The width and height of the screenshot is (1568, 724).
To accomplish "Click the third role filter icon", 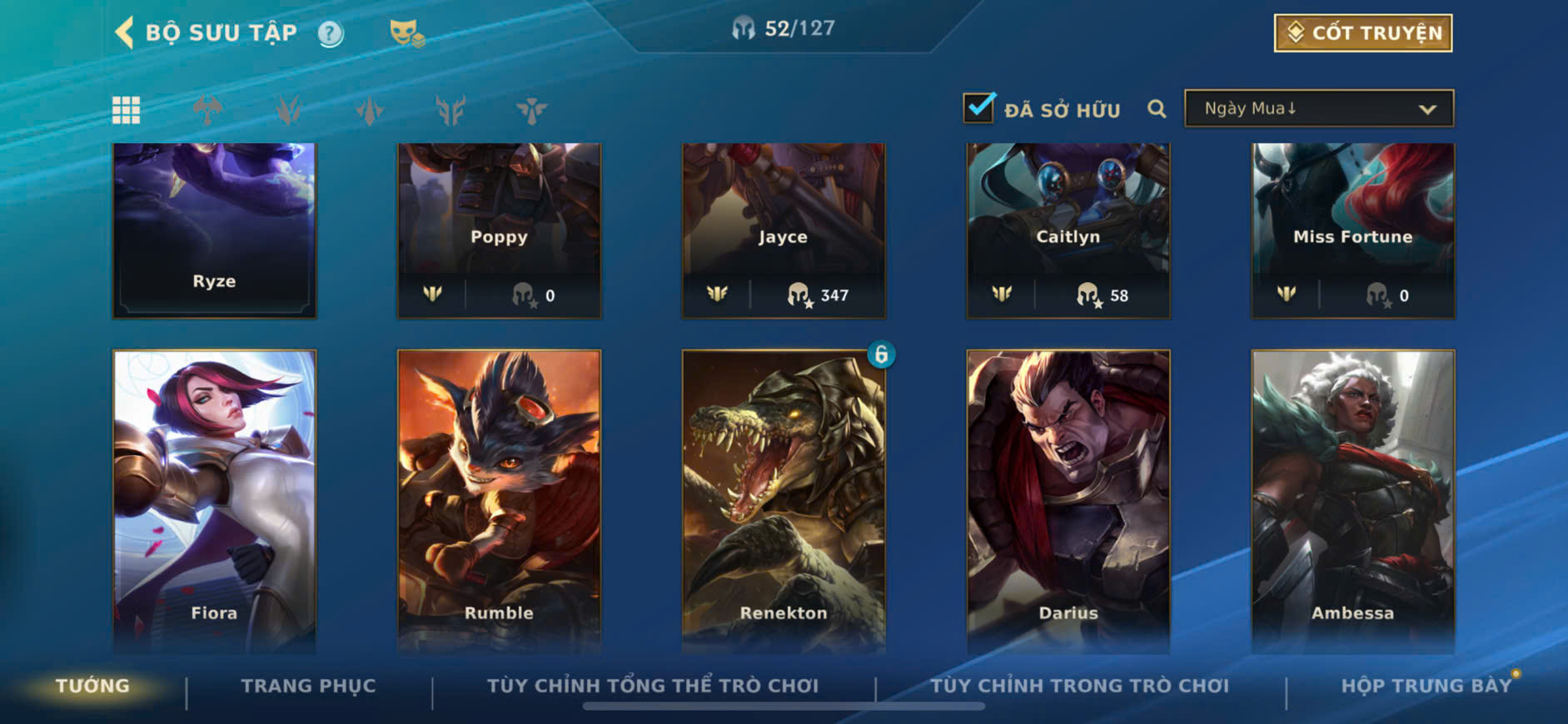I will [370, 110].
